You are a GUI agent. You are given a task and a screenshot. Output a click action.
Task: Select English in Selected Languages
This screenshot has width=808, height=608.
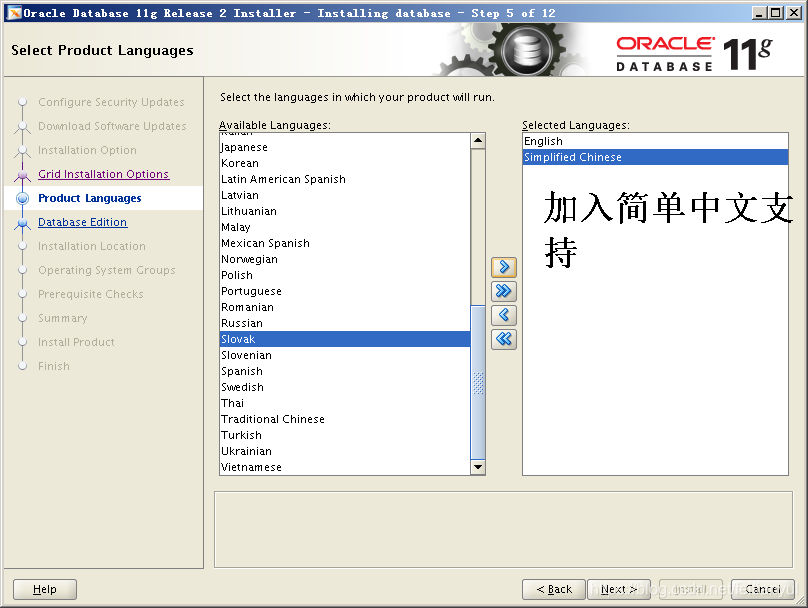pos(655,141)
